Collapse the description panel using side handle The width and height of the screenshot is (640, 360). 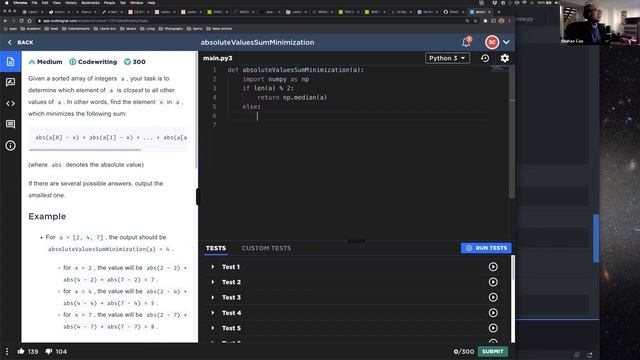198,197
